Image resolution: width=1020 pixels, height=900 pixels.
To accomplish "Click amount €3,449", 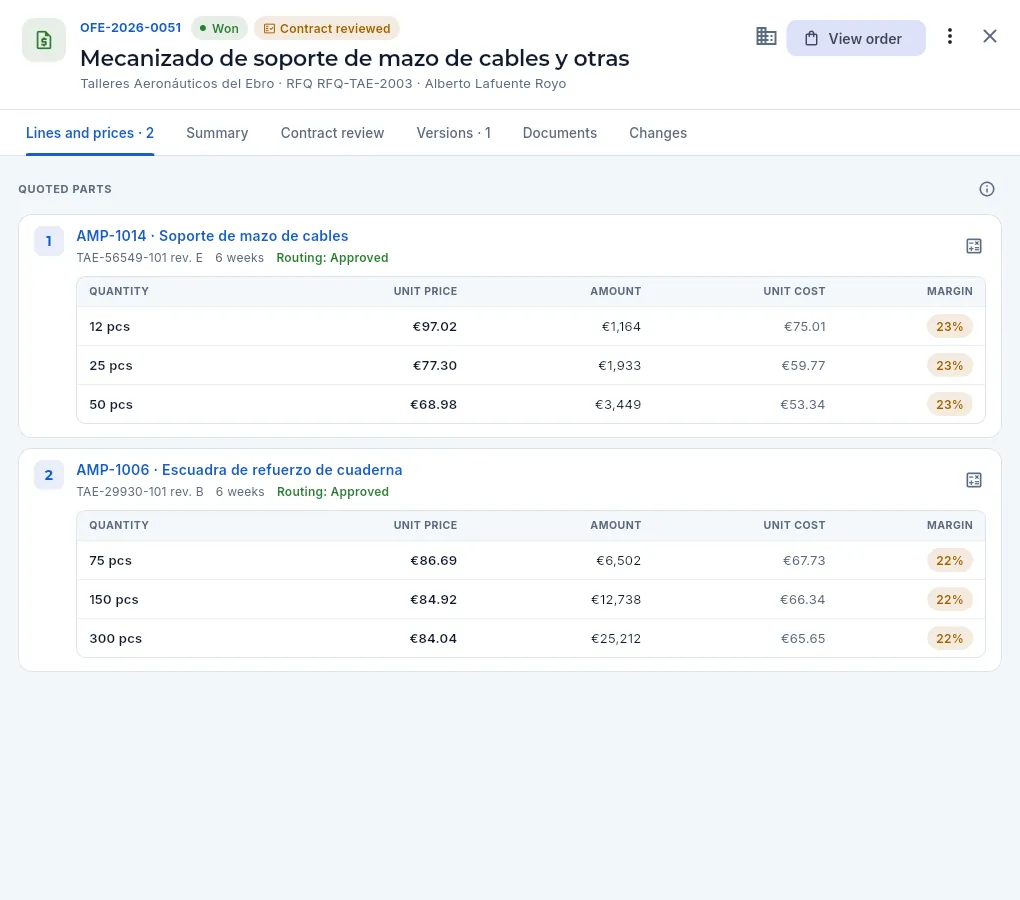I will (618, 404).
